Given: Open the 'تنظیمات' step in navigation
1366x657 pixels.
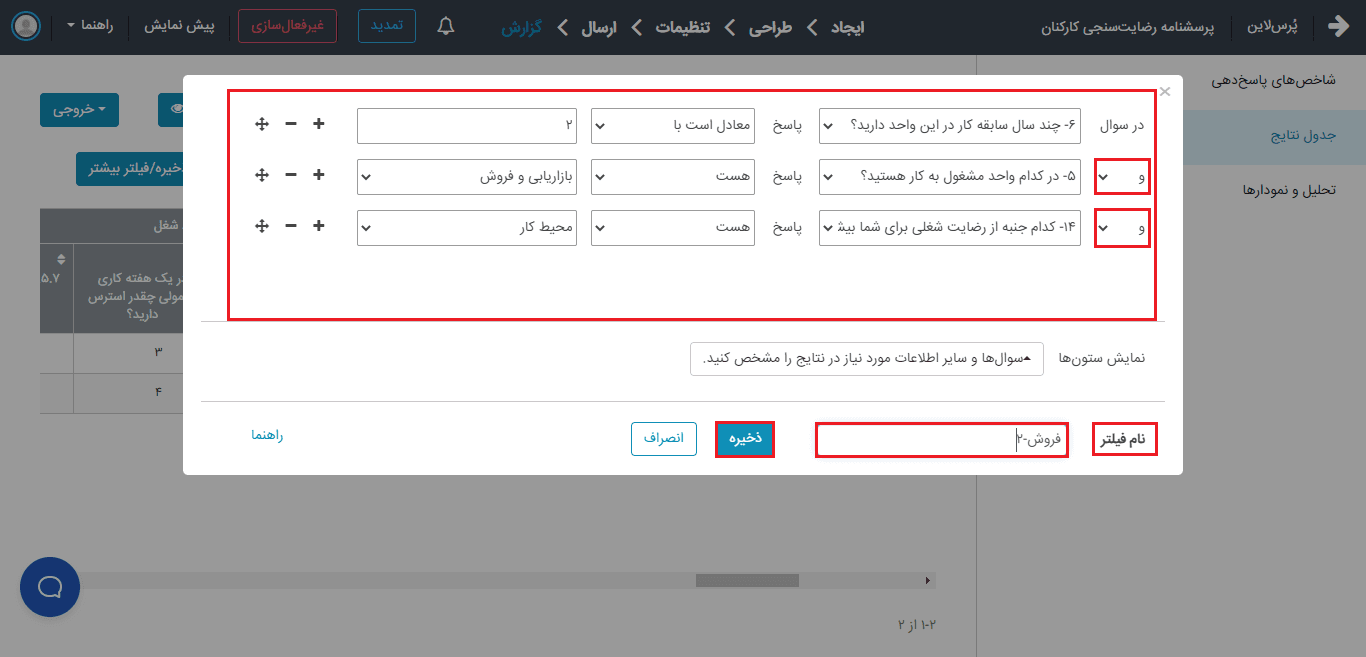Looking at the screenshot, I should coord(682,27).
